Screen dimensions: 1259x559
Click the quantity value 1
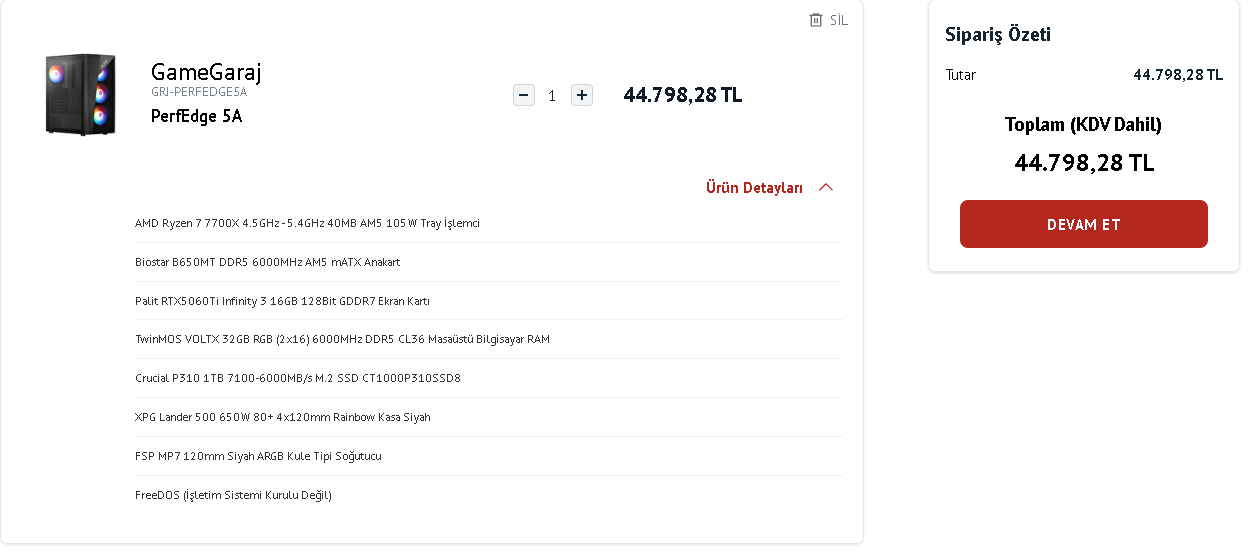tap(552, 96)
